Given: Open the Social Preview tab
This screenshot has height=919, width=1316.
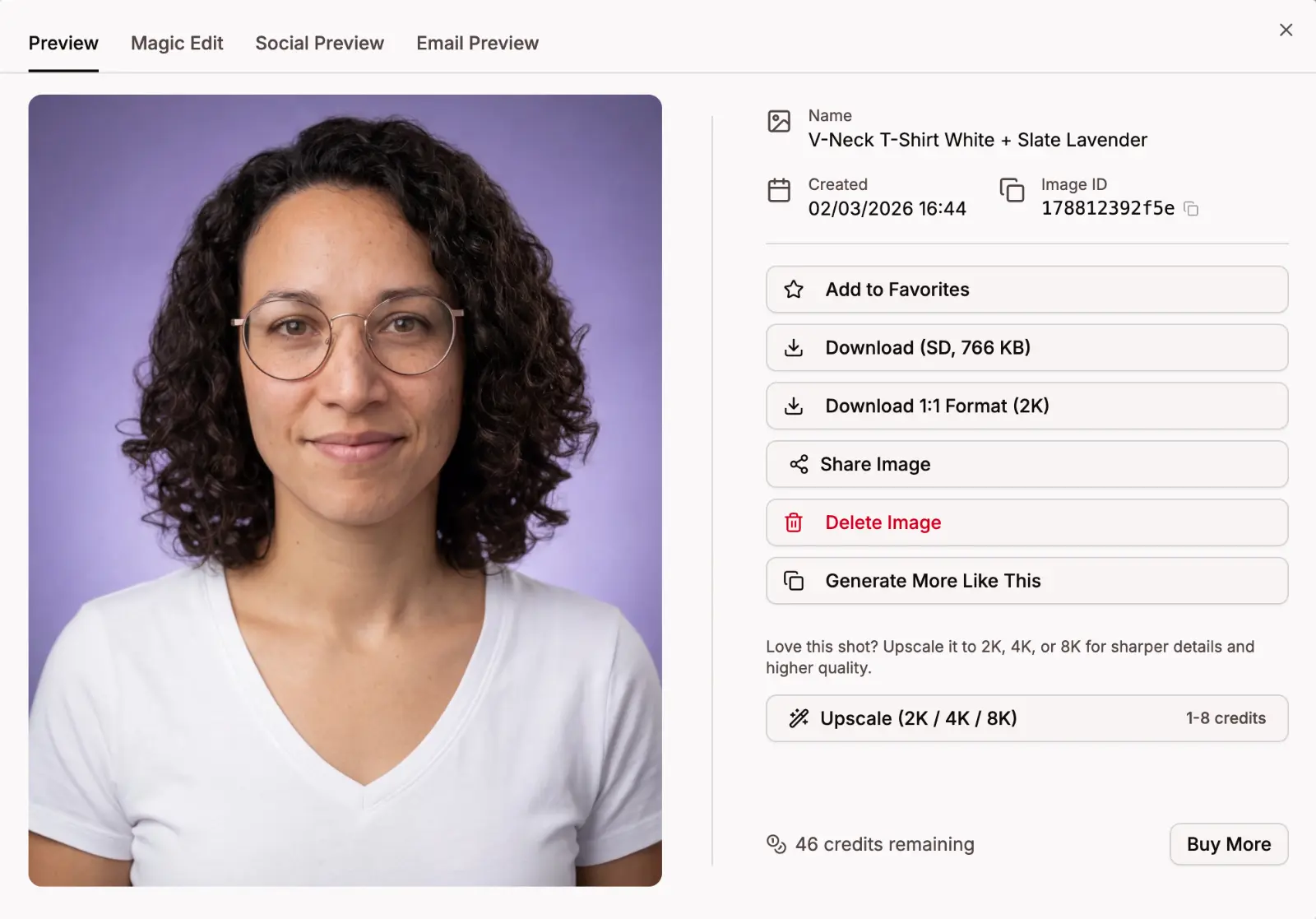Looking at the screenshot, I should [319, 43].
